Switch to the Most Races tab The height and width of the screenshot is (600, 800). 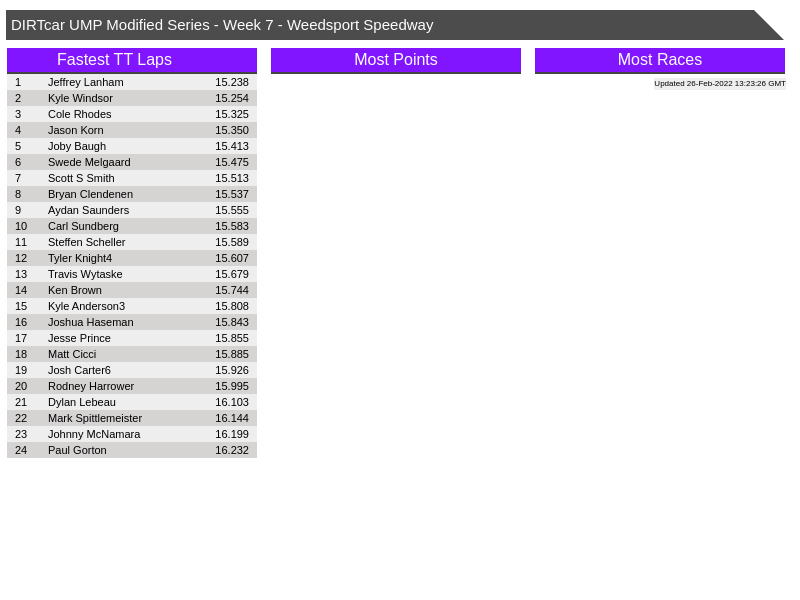(659, 60)
